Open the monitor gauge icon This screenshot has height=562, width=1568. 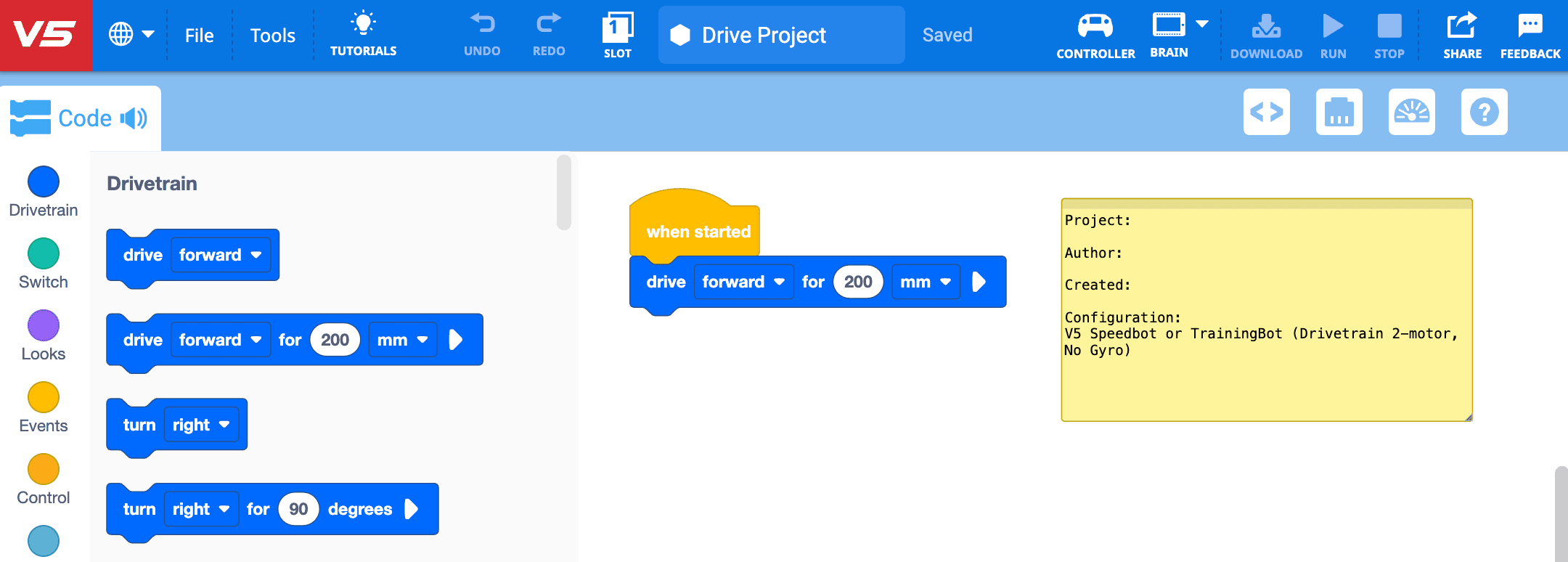coord(1411,112)
